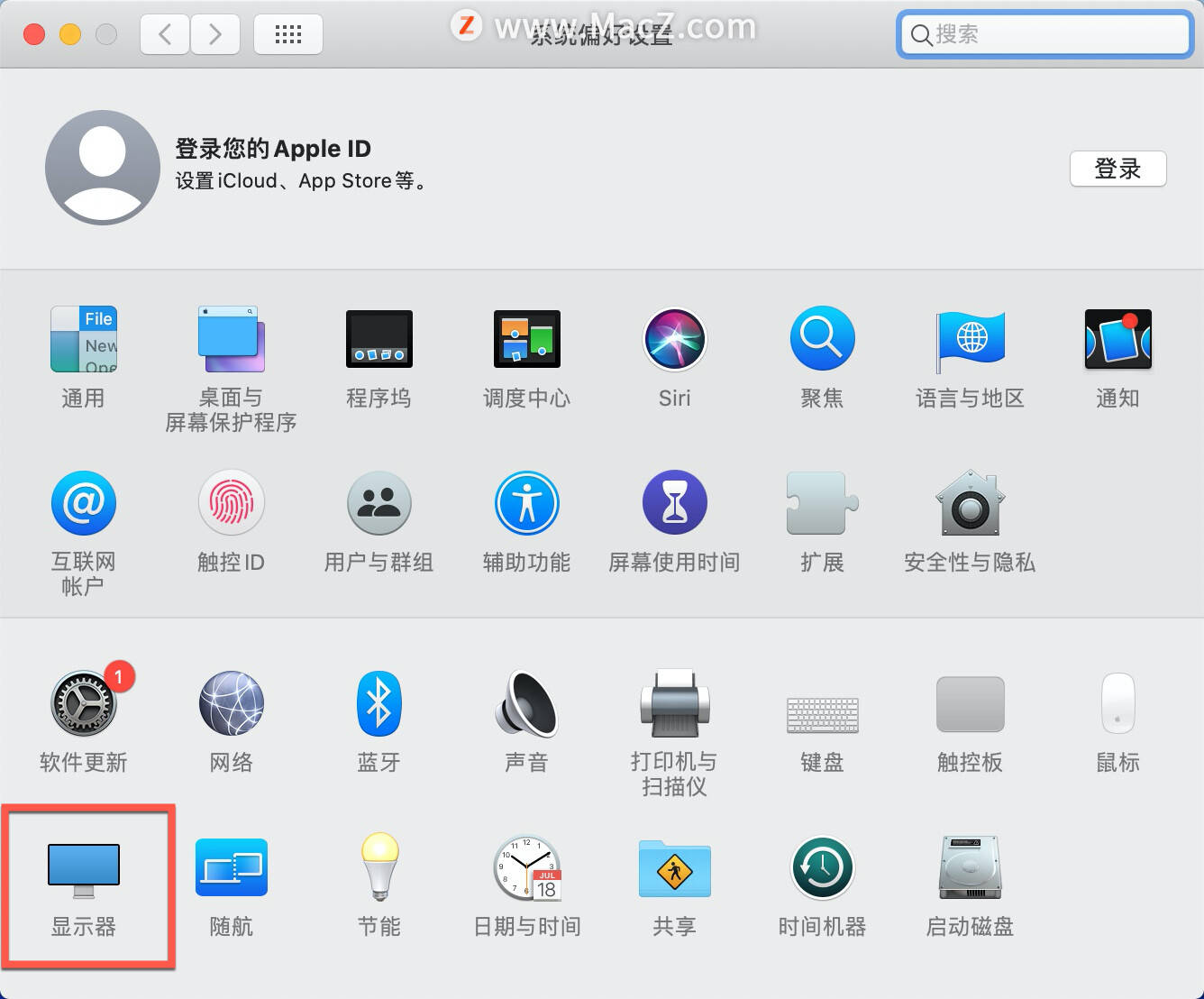Open 辅助功能 (Accessibility) pane
Screen dimensions: 1204x999
point(526,503)
